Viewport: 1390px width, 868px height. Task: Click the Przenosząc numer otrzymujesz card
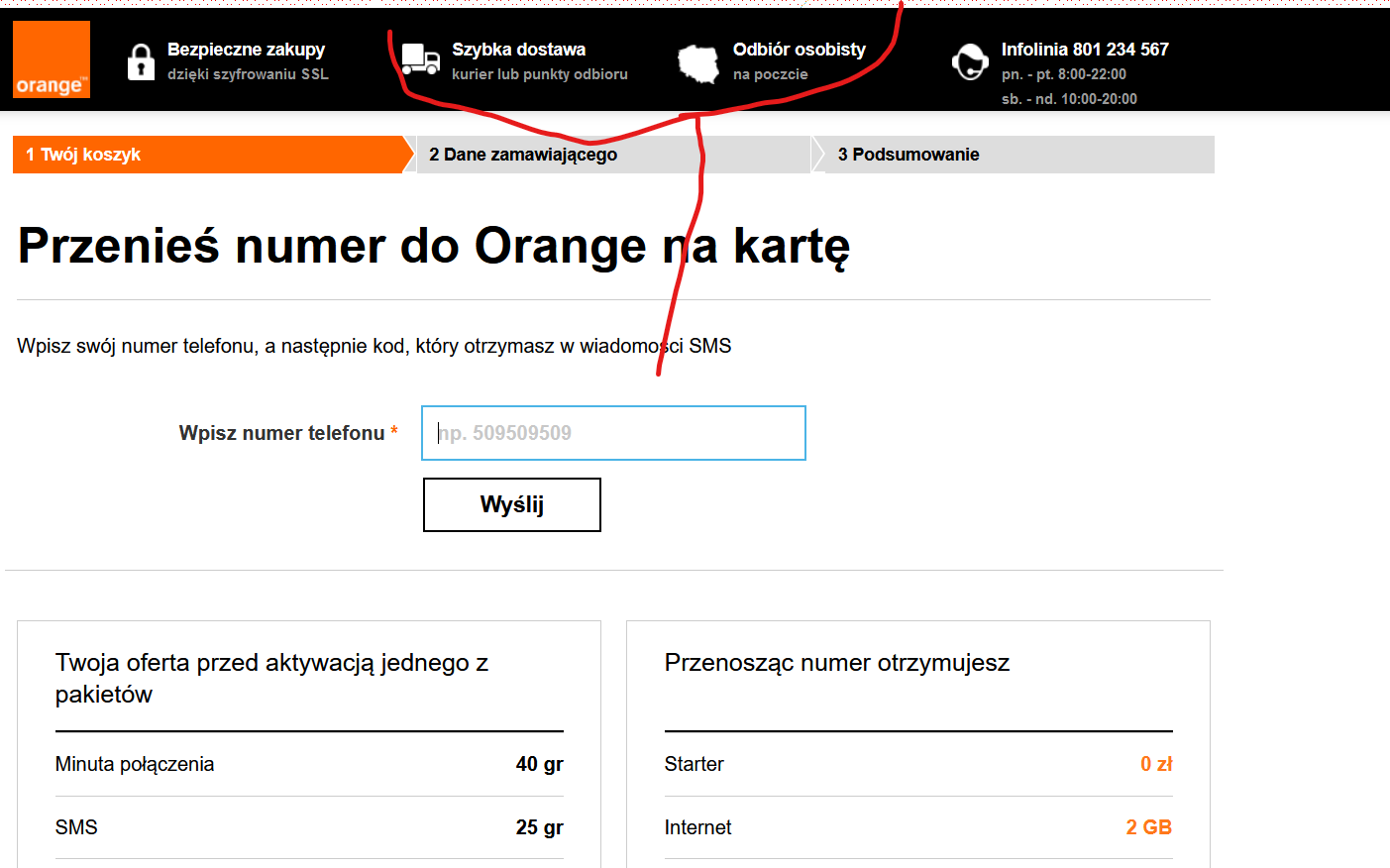click(916, 743)
